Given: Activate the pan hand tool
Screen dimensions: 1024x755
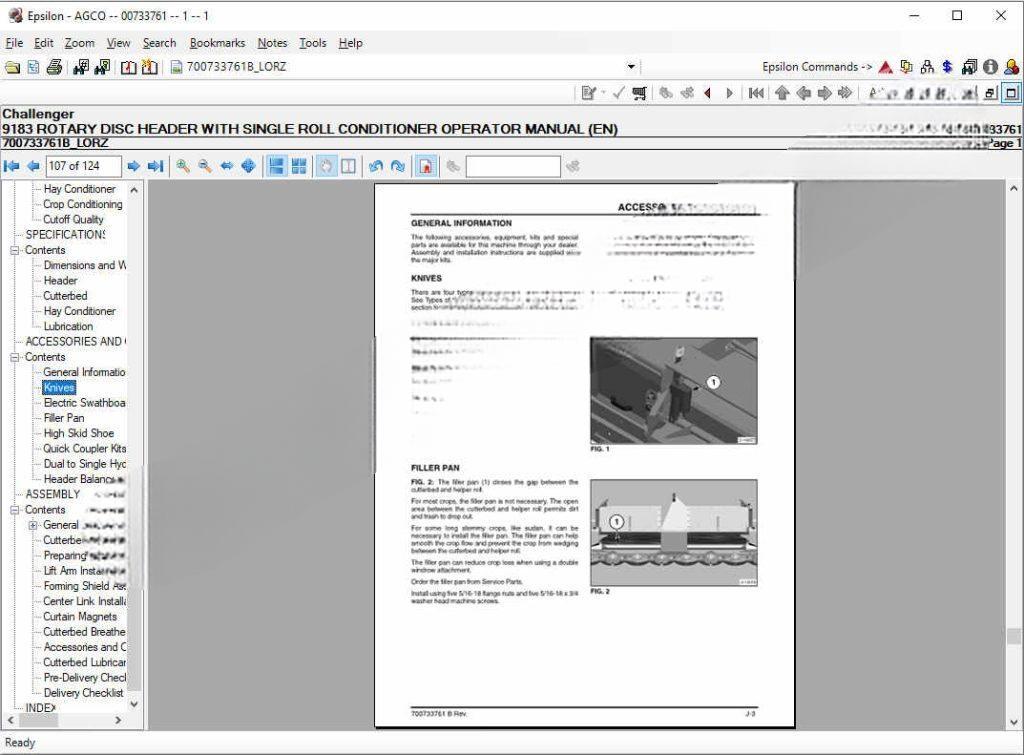Looking at the screenshot, I should [326, 166].
